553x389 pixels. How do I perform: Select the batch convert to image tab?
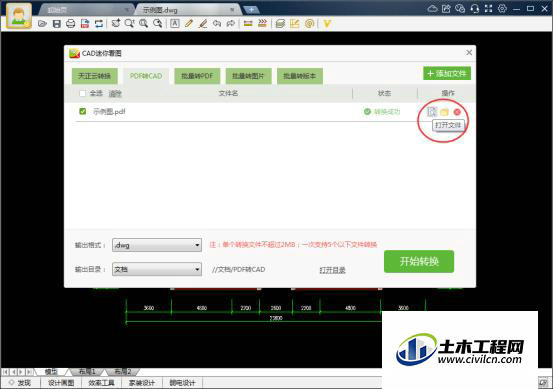249,76
